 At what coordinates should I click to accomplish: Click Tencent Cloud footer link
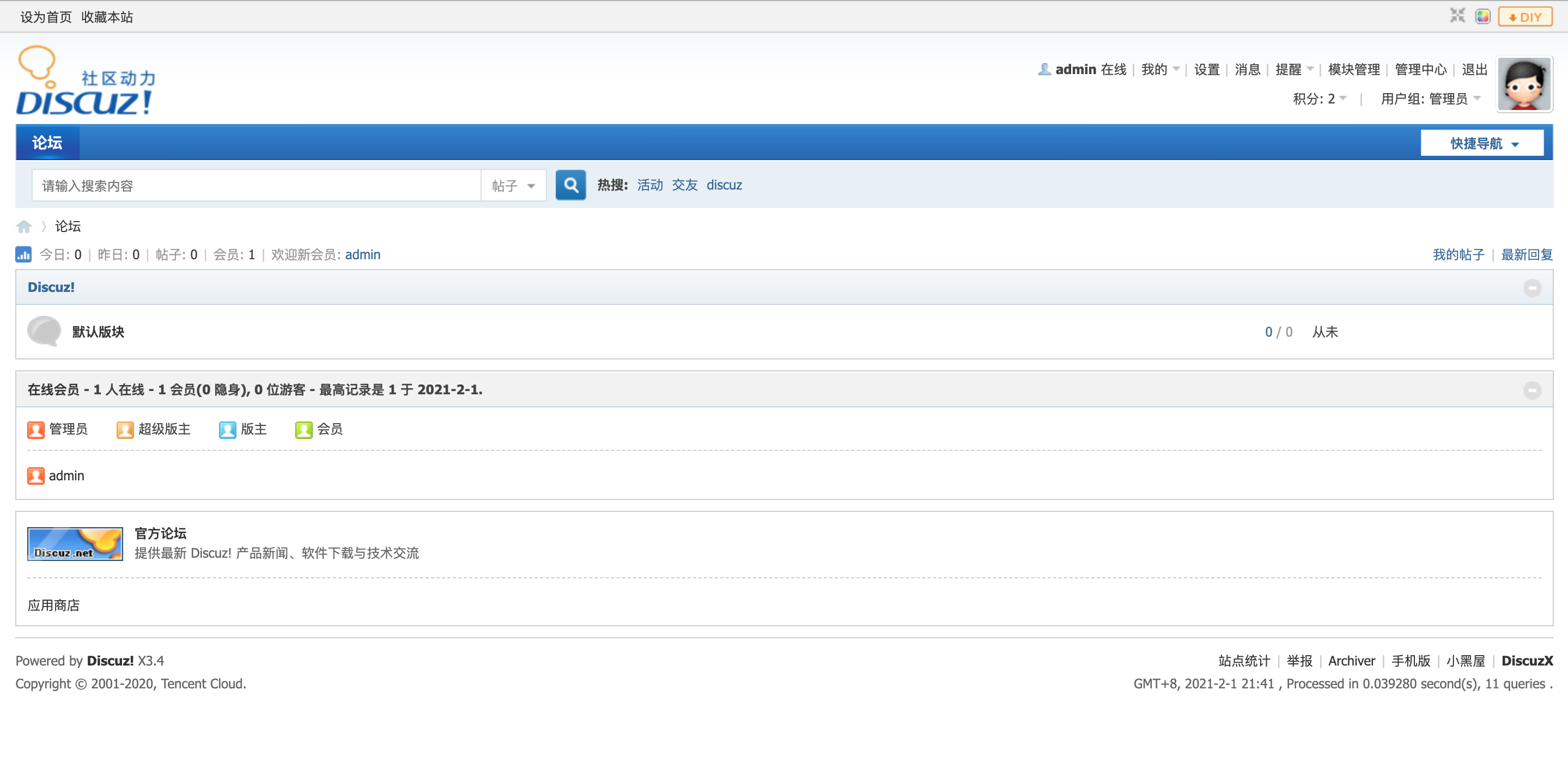coord(202,683)
